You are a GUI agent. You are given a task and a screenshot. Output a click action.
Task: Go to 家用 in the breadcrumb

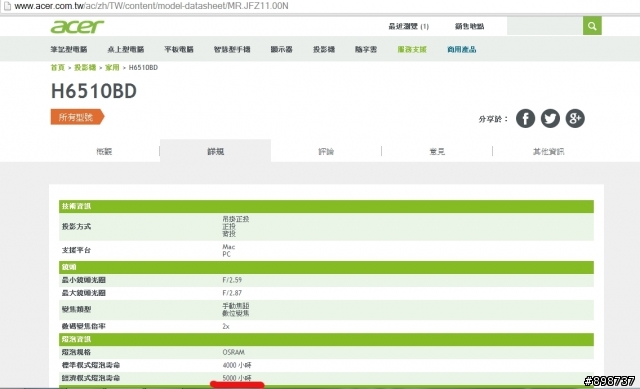point(112,67)
